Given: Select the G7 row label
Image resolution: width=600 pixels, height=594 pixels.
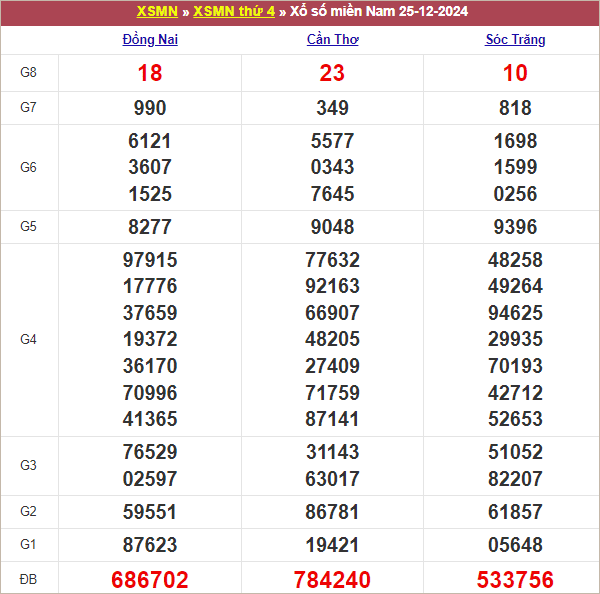Looking at the screenshot, I should tap(28, 107).
